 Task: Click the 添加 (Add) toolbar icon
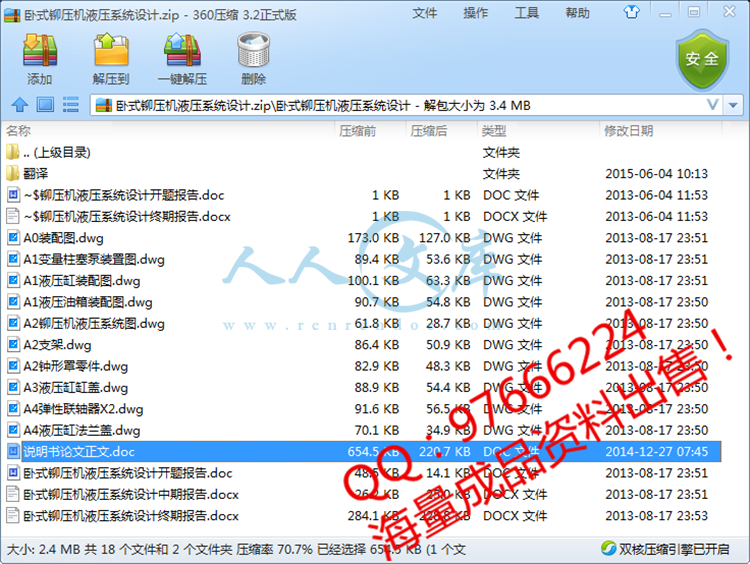tap(40, 50)
